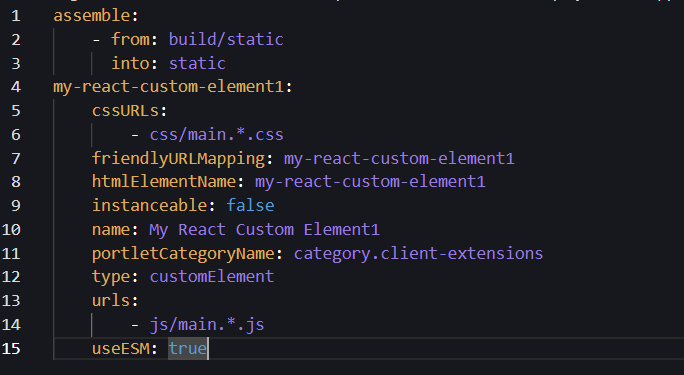Screen dimensions: 684x375
Task: Click line number 4 in gutter
Action: (x=16, y=87)
